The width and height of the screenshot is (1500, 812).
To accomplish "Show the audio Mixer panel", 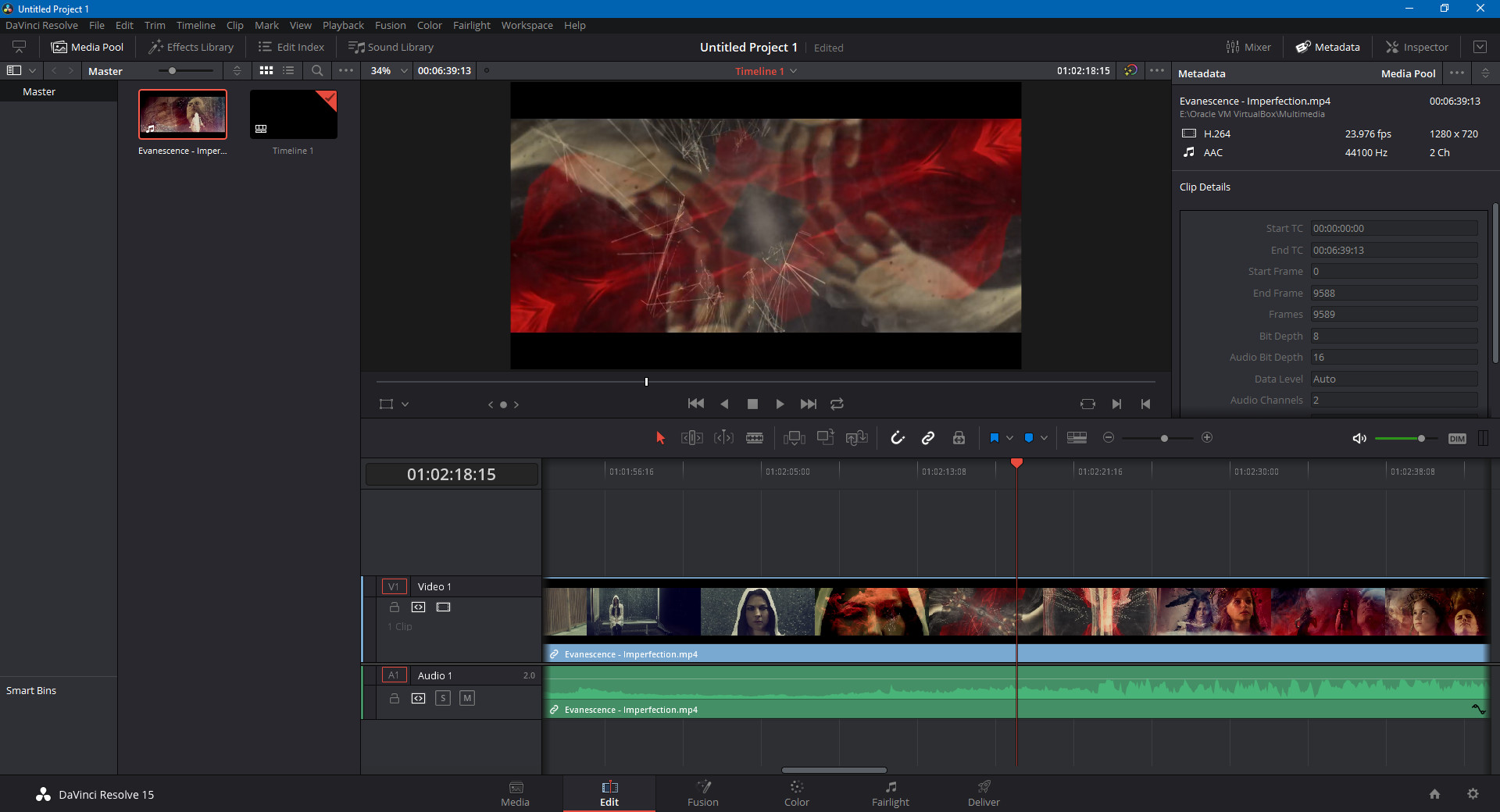I will click(x=1248, y=47).
